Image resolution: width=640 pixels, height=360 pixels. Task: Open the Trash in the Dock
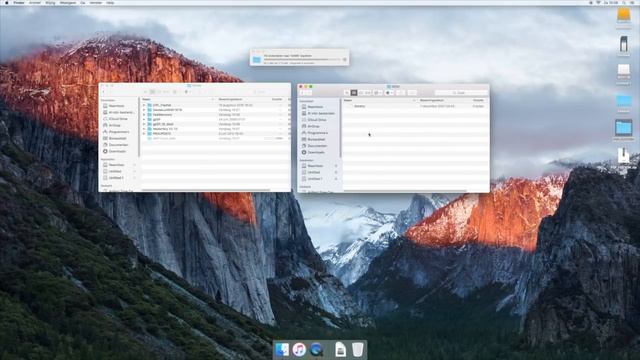[x=358, y=350]
